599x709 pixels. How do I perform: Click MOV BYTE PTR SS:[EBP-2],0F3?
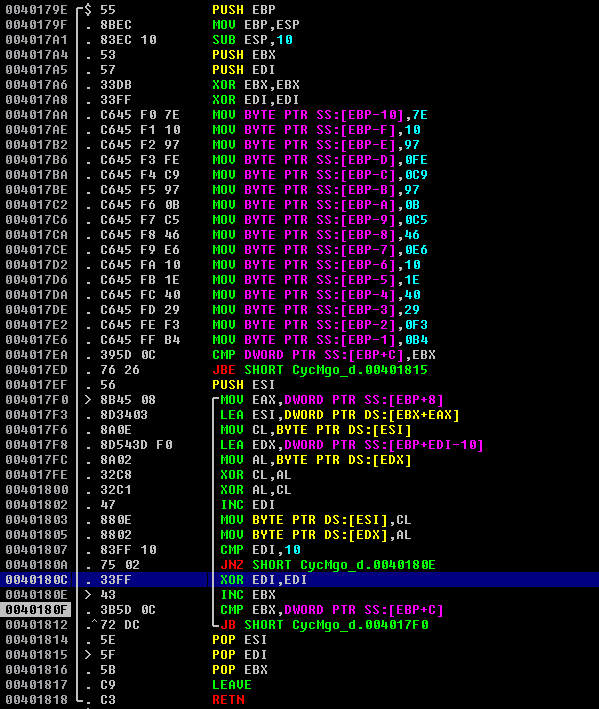click(x=320, y=325)
